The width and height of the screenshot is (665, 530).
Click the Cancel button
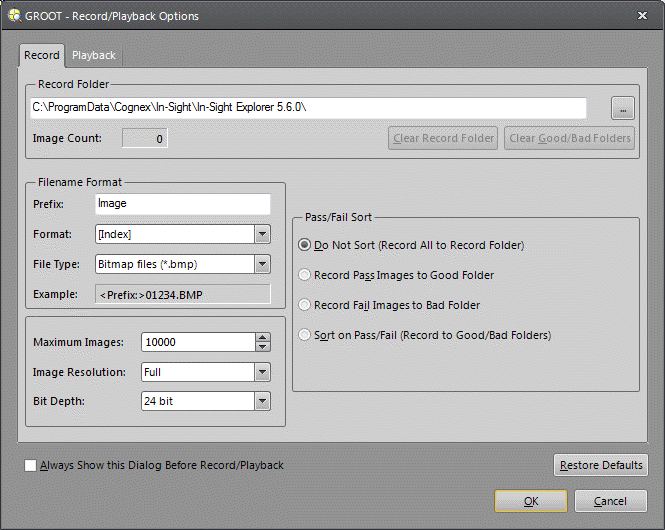pos(610,501)
